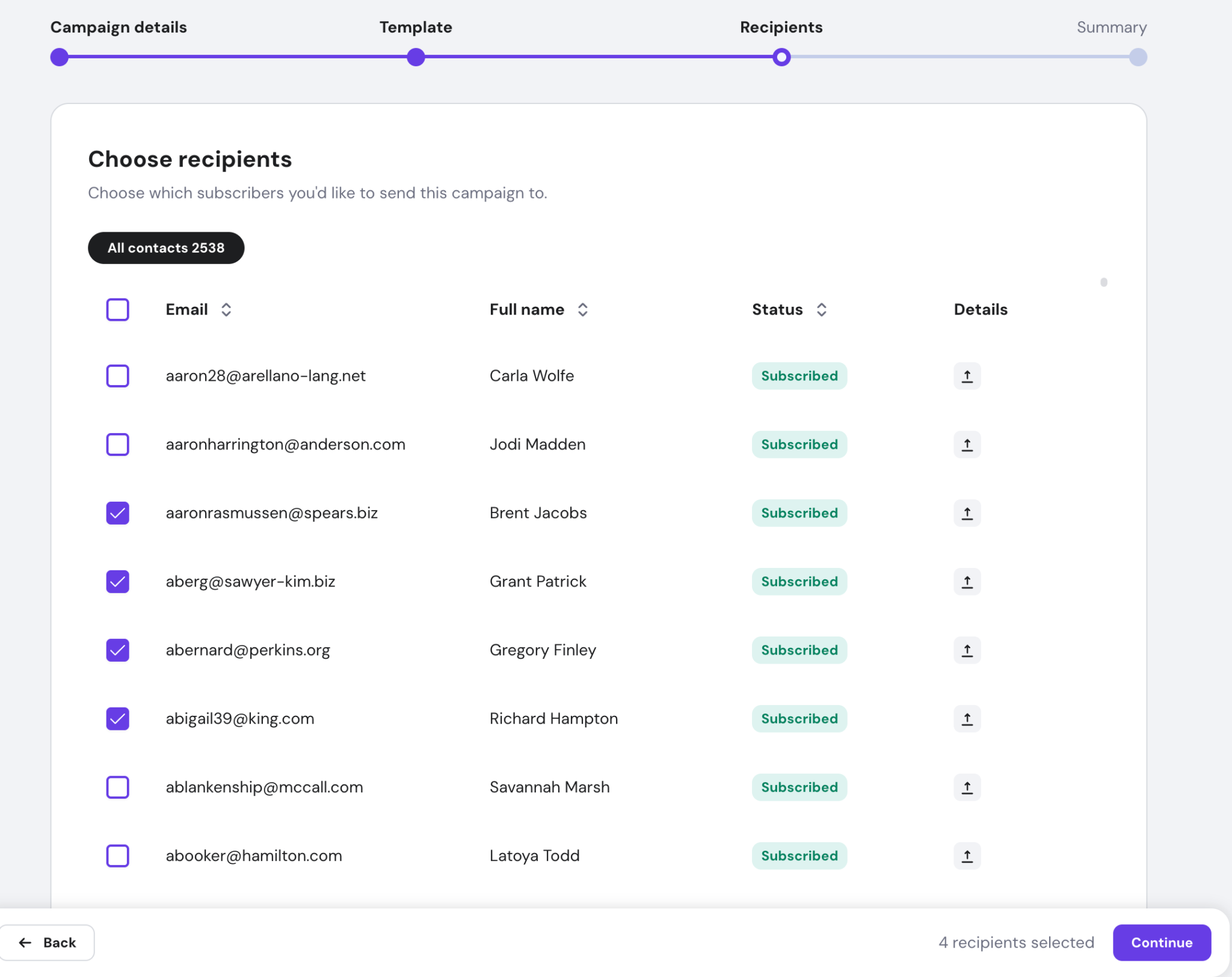
Task: Open details upload icon for Richard Hampton
Action: click(967, 718)
